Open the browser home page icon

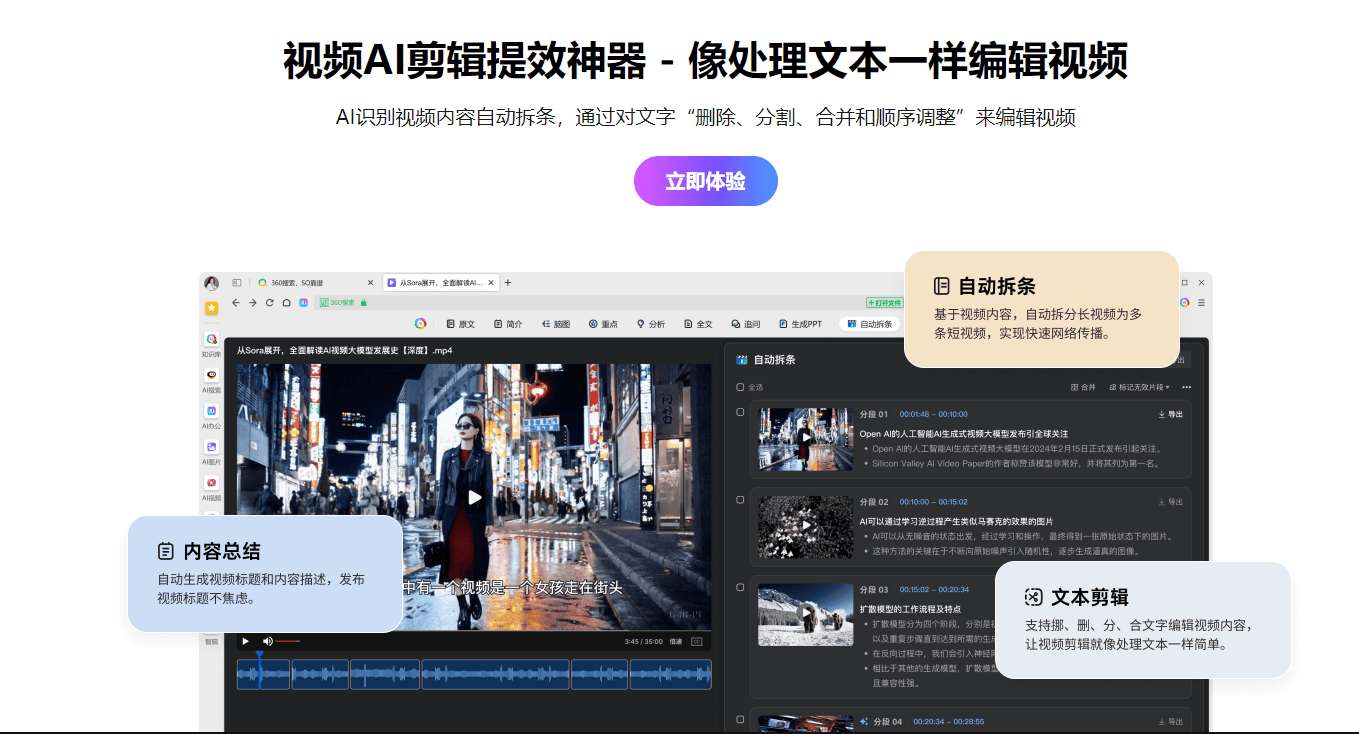[x=286, y=302]
